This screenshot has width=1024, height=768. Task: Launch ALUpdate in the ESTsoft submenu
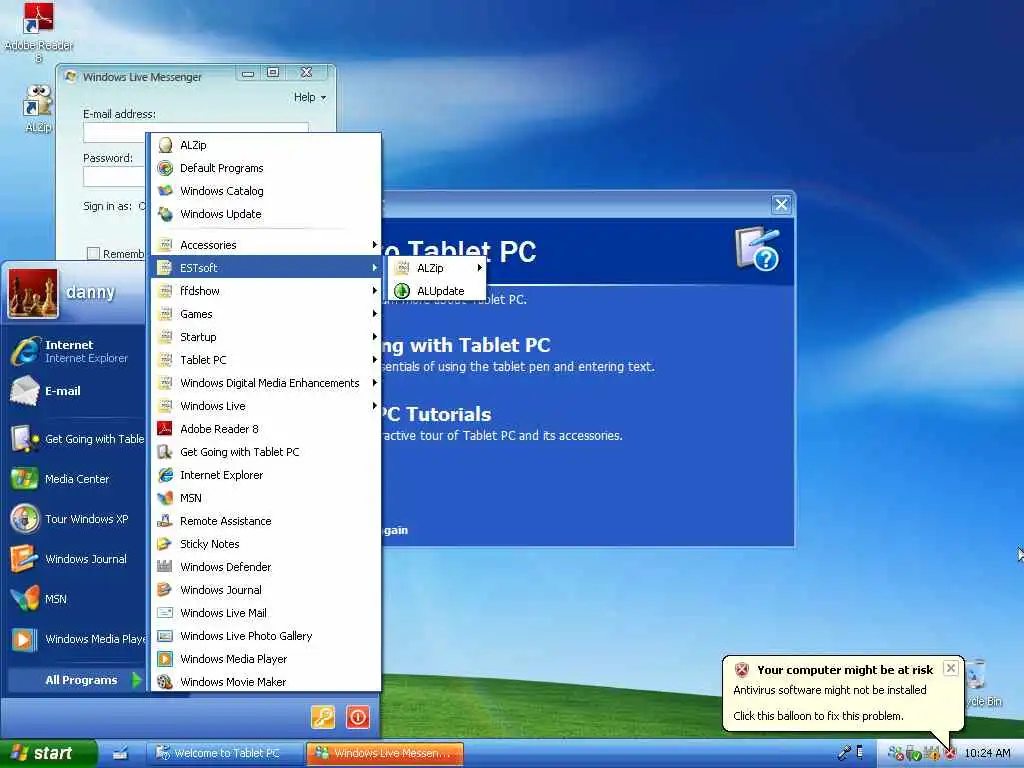tap(438, 291)
